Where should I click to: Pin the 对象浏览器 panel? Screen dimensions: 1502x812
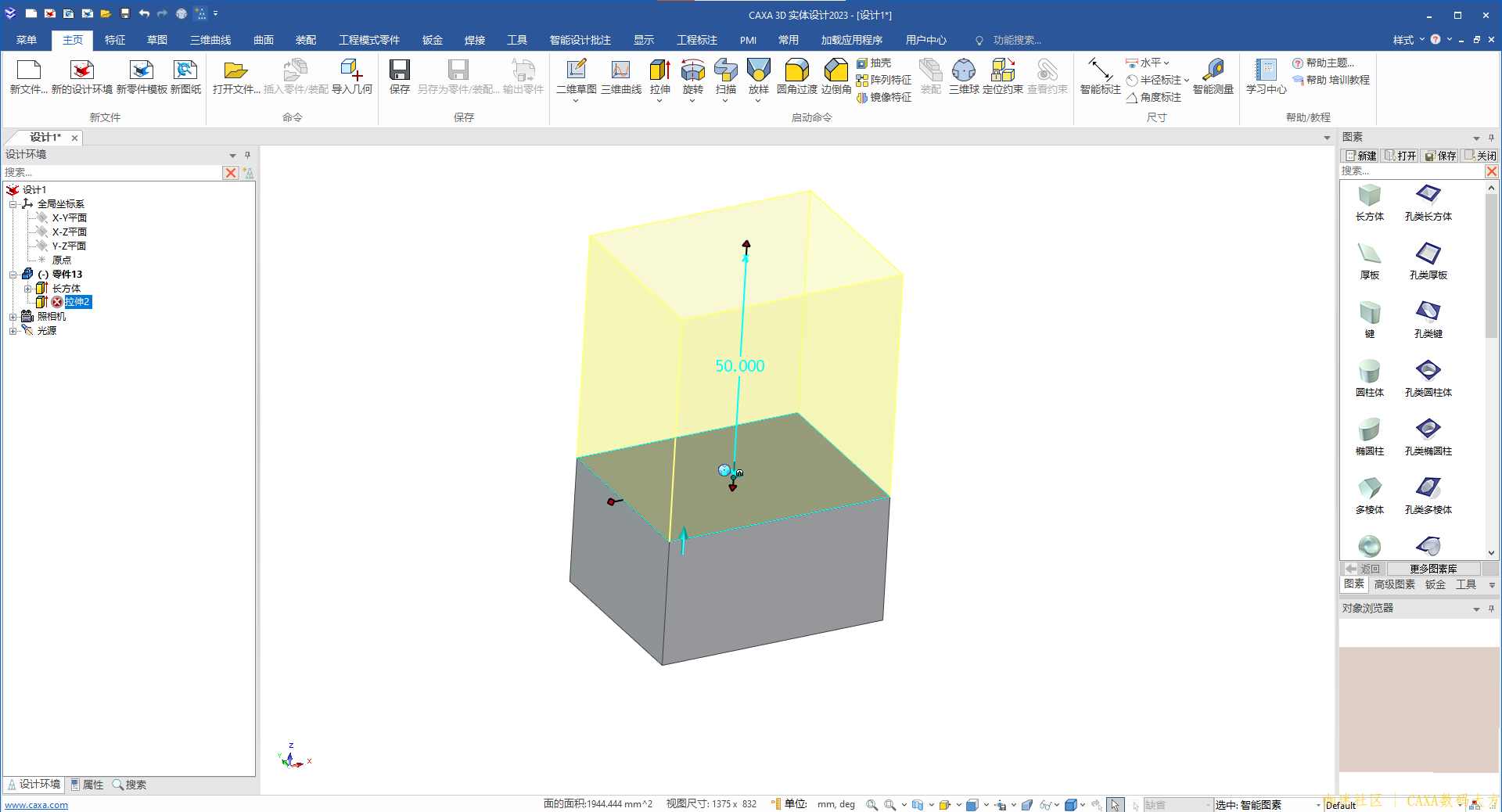pyautogui.click(x=1491, y=608)
